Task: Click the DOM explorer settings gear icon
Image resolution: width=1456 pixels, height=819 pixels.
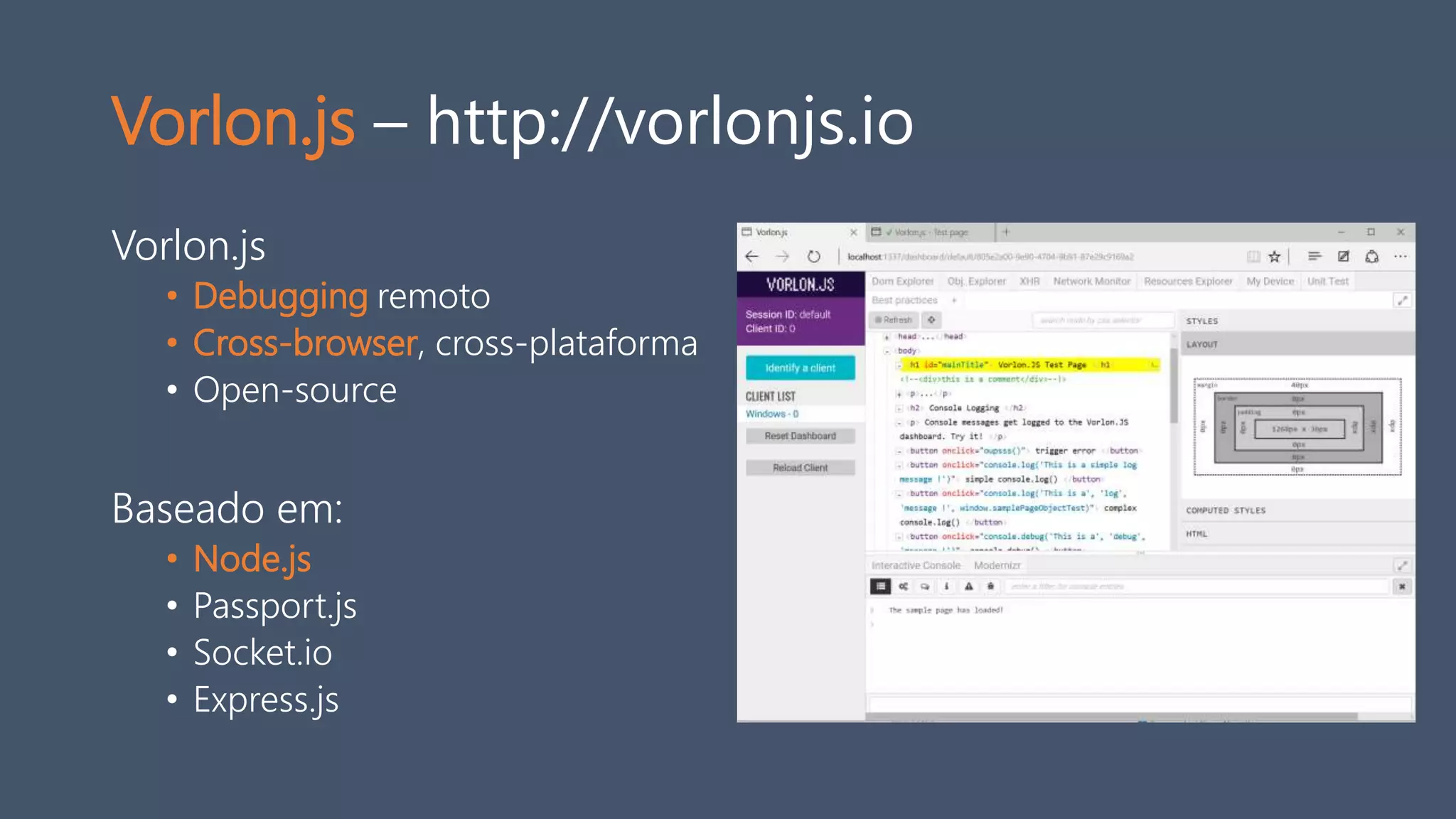Action: [931, 320]
